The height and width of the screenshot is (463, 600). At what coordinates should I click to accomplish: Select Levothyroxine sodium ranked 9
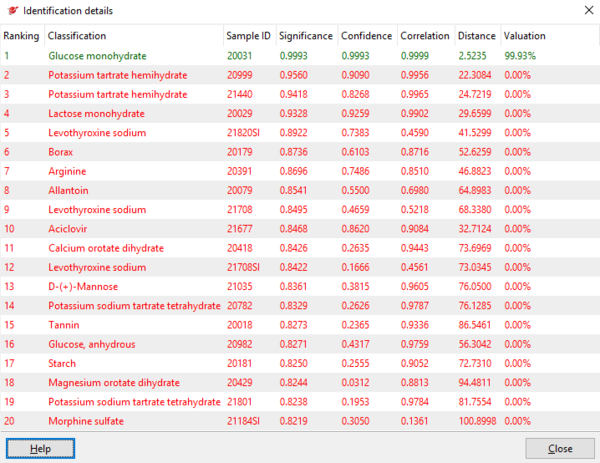point(300,210)
